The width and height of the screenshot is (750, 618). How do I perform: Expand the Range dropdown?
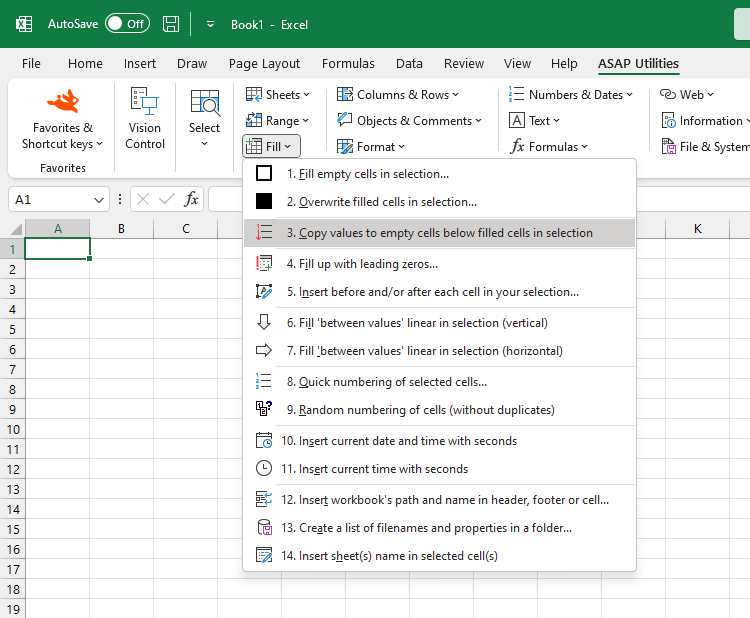[x=277, y=121]
